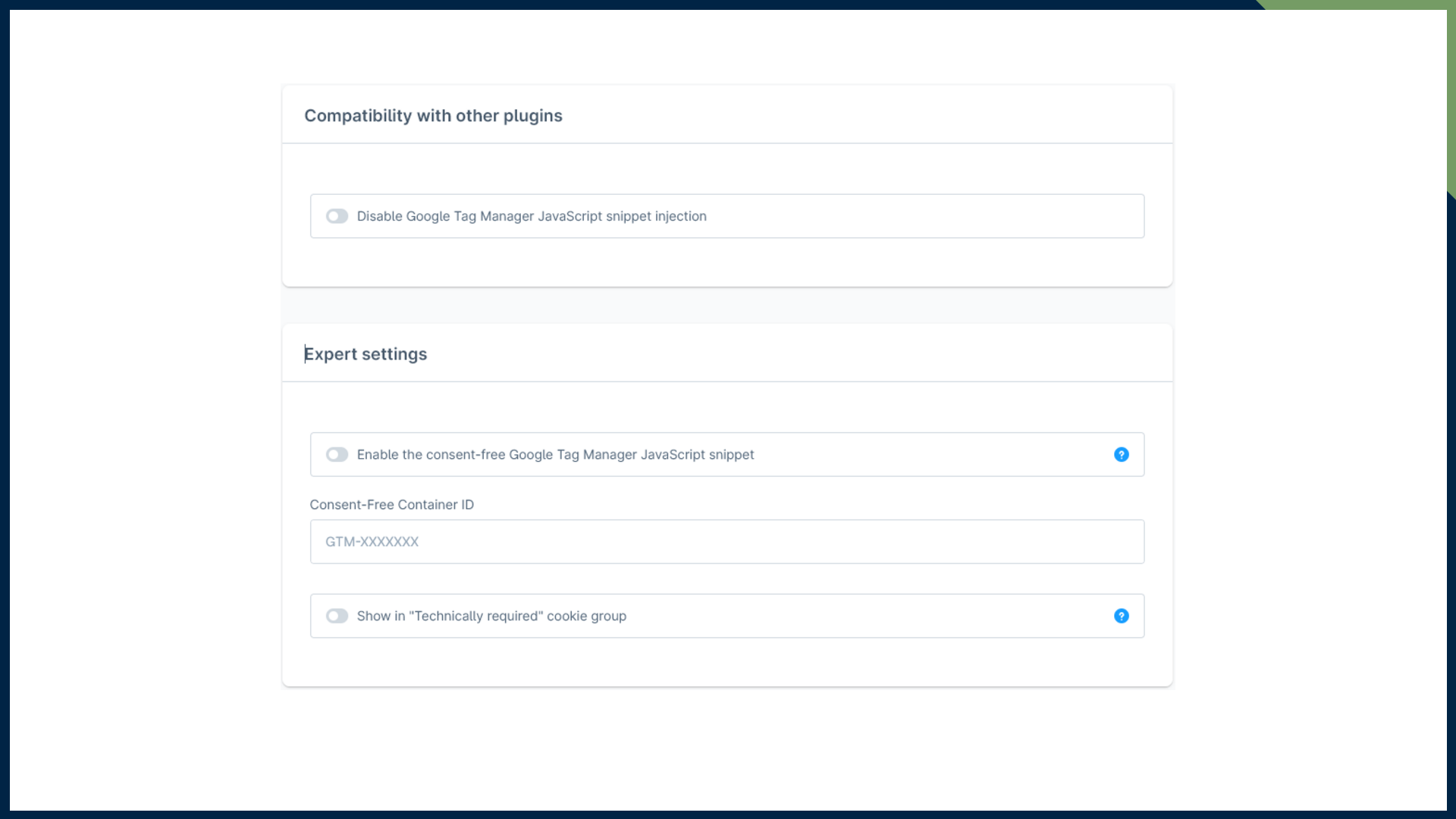The width and height of the screenshot is (1456, 819).
Task: Click label text Disable Google Tag Manager JavaScript snippet injection
Action: [531, 216]
